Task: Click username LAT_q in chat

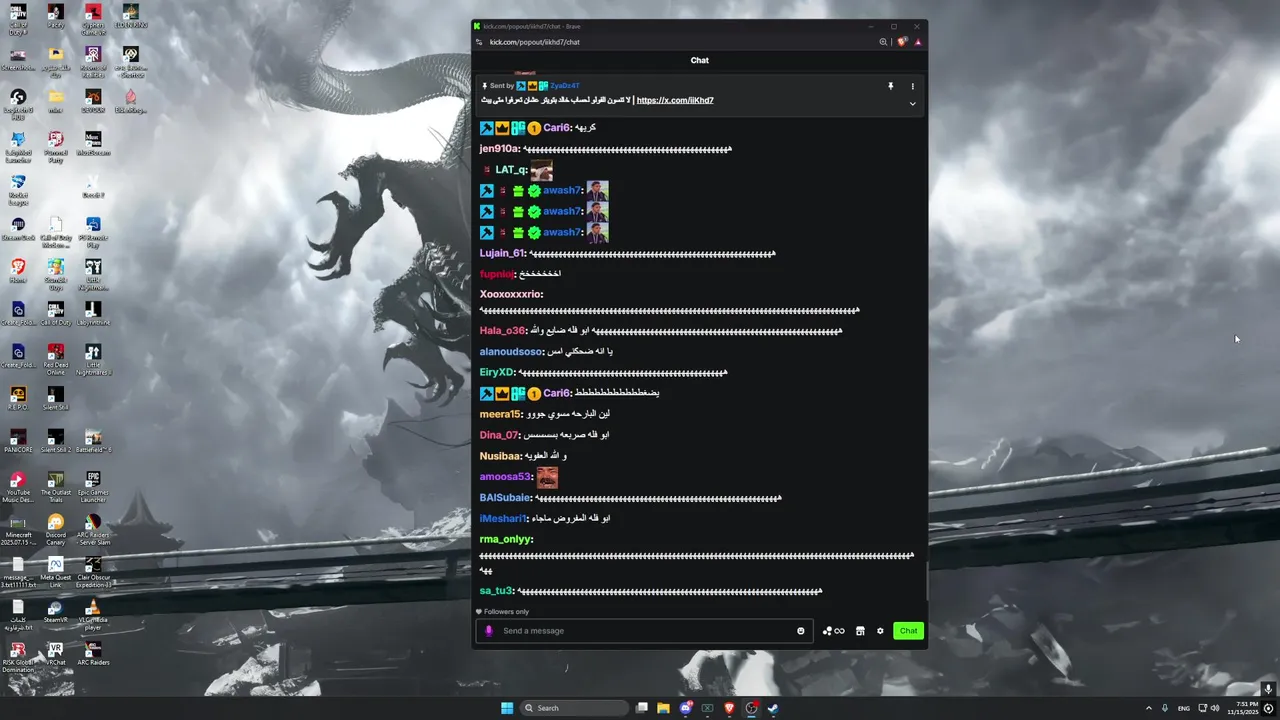Action: tap(511, 170)
